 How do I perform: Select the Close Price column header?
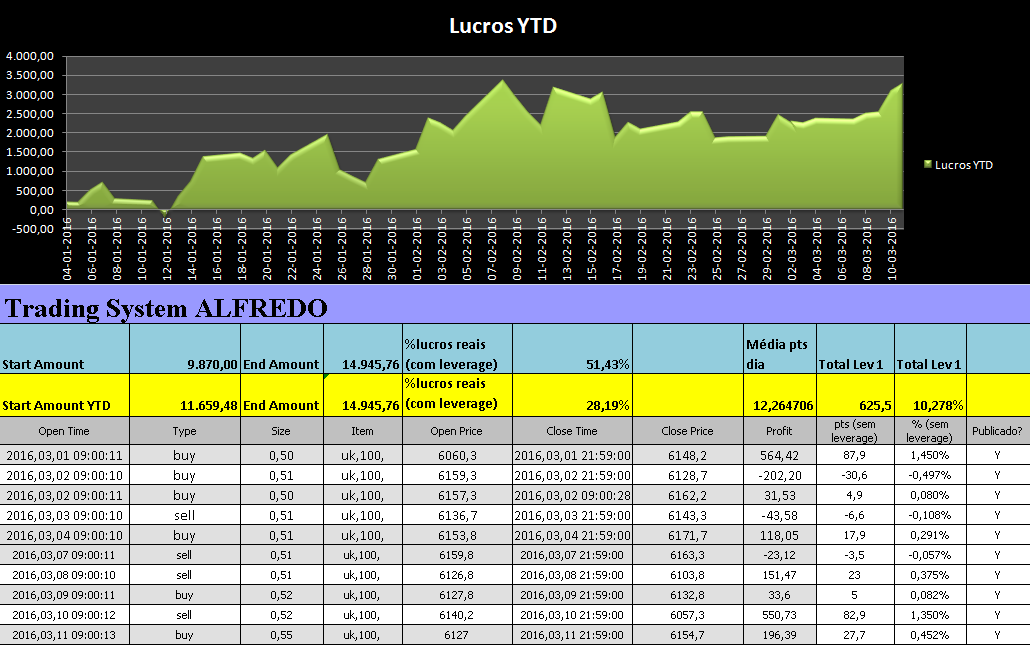(x=687, y=431)
